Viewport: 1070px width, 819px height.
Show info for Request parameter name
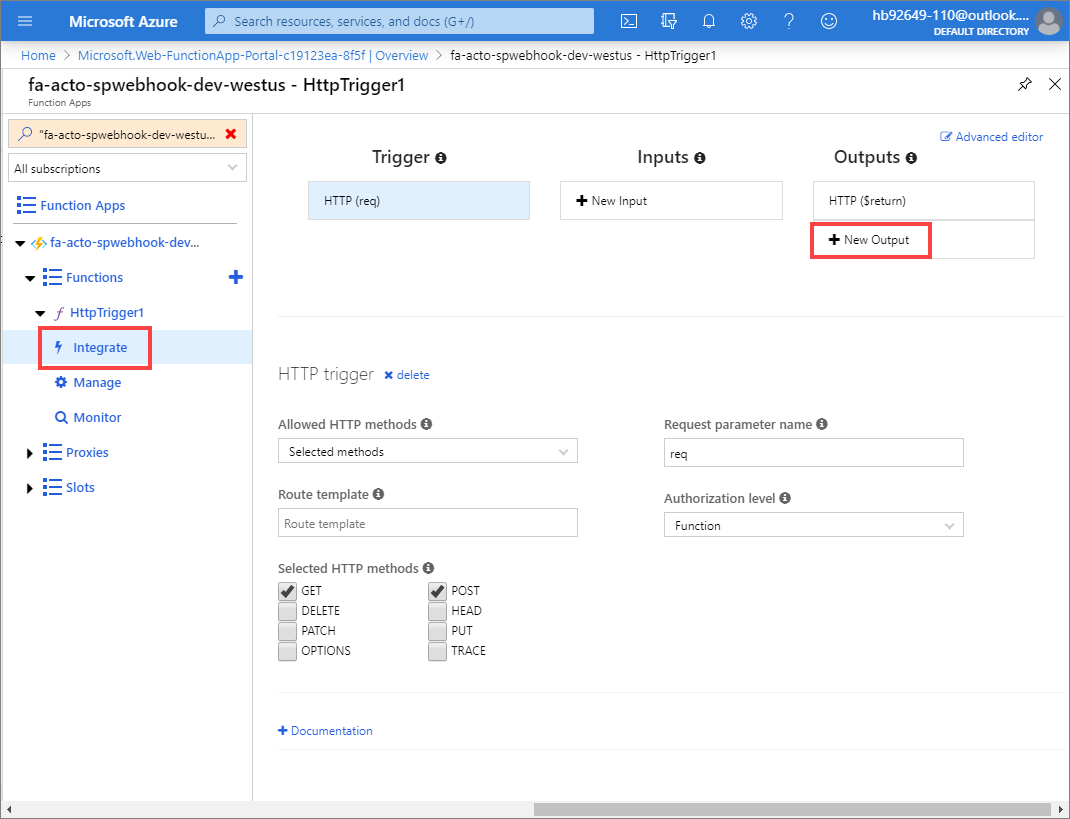(x=822, y=424)
